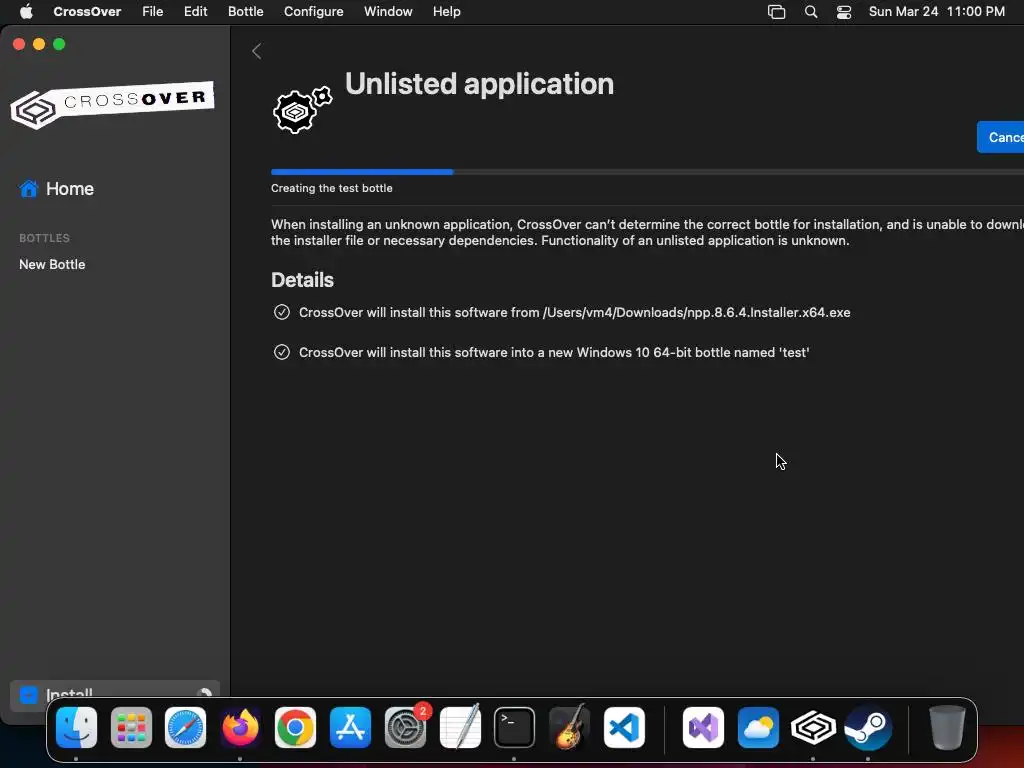This screenshot has width=1024, height=768.
Task: Launch Visual Studio Code from the dock
Action: click(624, 728)
